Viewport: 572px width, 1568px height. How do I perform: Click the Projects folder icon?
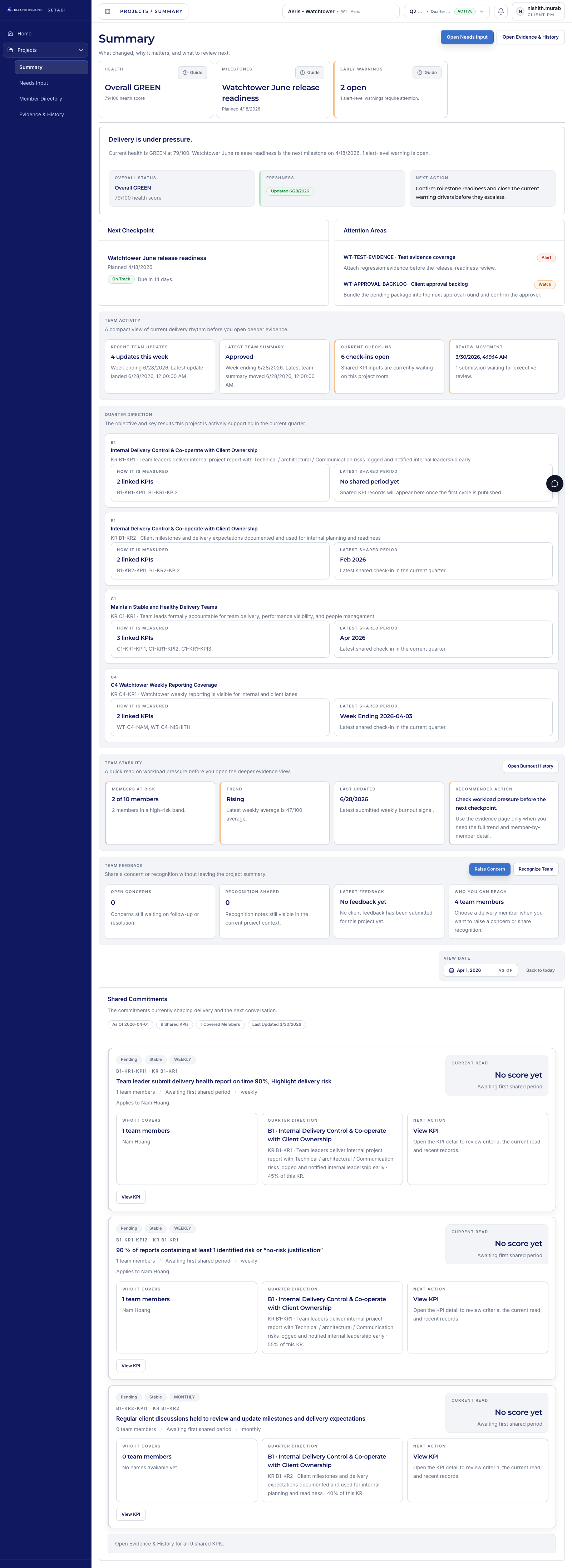pyautogui.click(x=10, y=50)
